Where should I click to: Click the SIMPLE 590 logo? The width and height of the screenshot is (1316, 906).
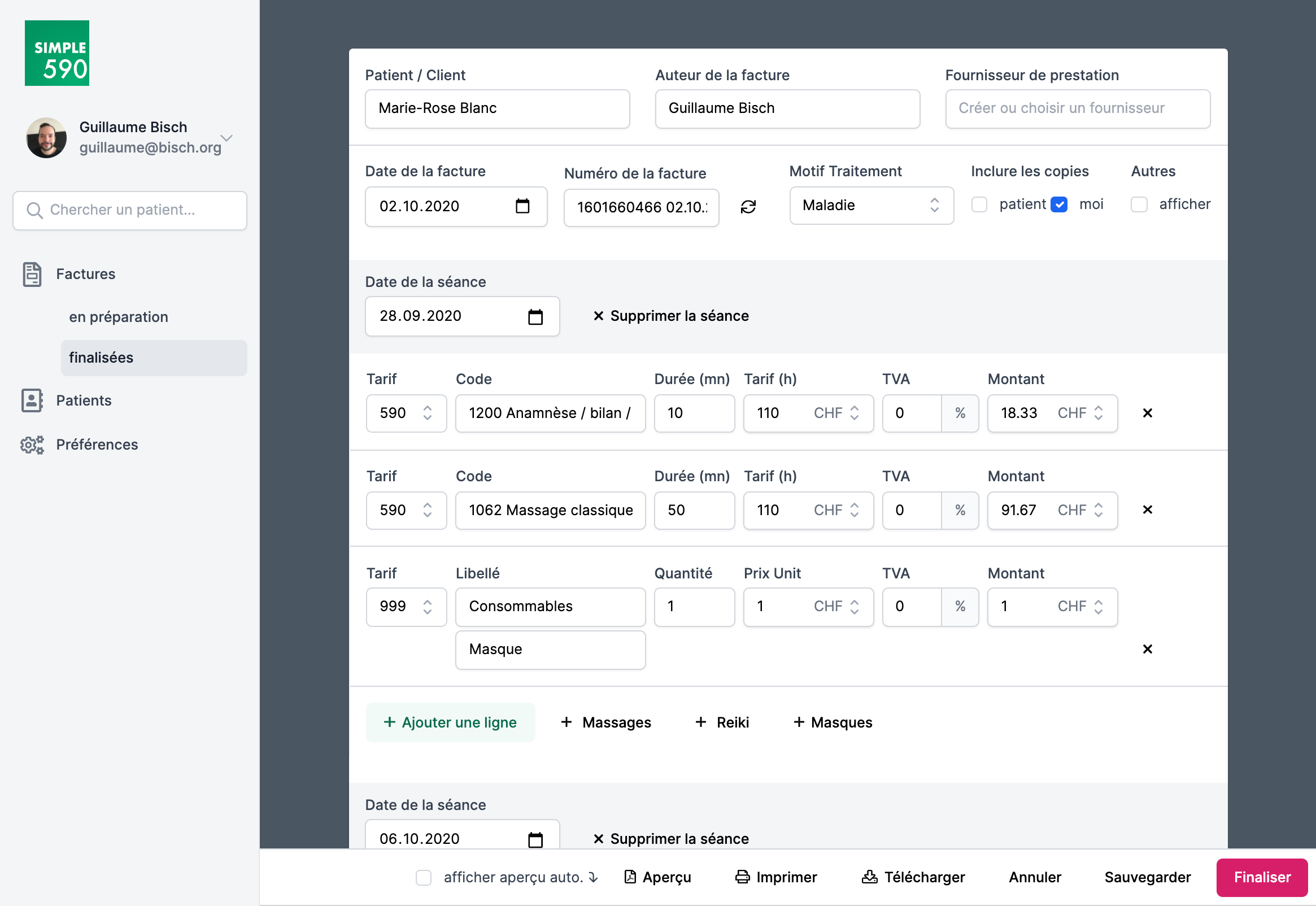(x=56, y=53)
